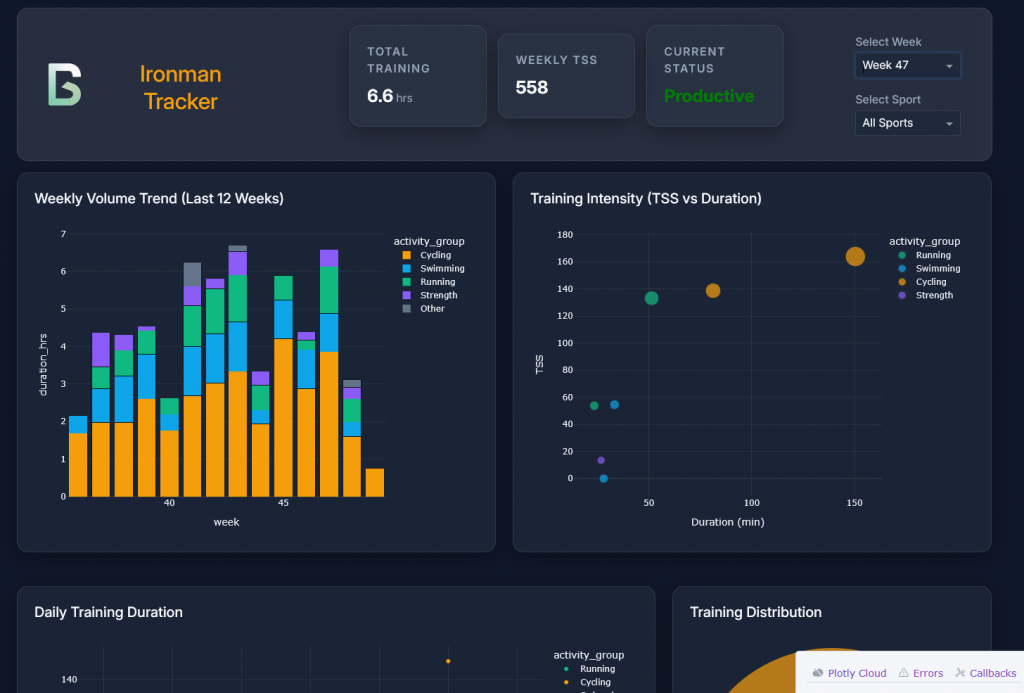Open the Errors panel
The image size is (1024, 693).
point(927,673)
